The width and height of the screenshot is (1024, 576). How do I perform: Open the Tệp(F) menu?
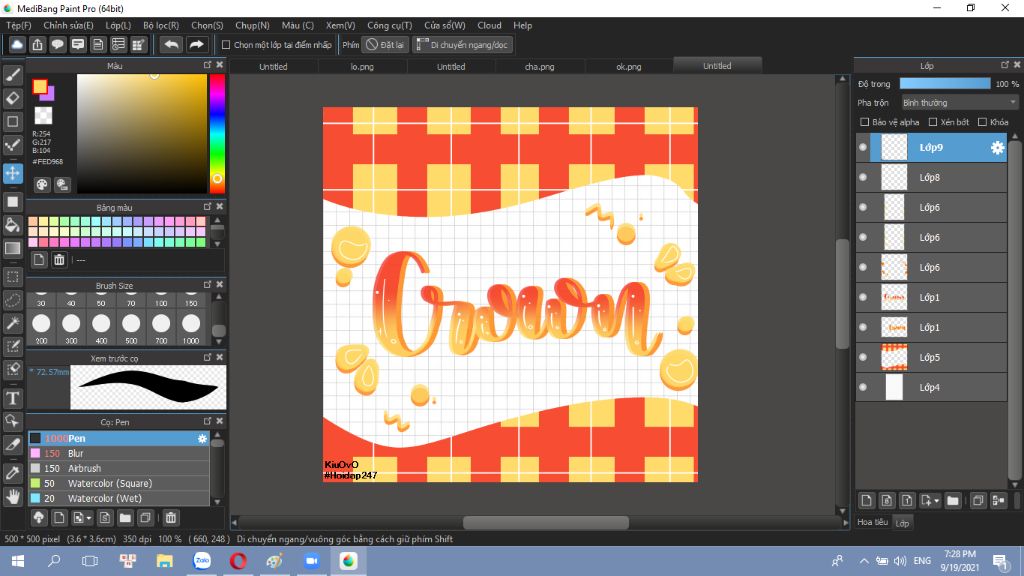click(x=18, y=25)
